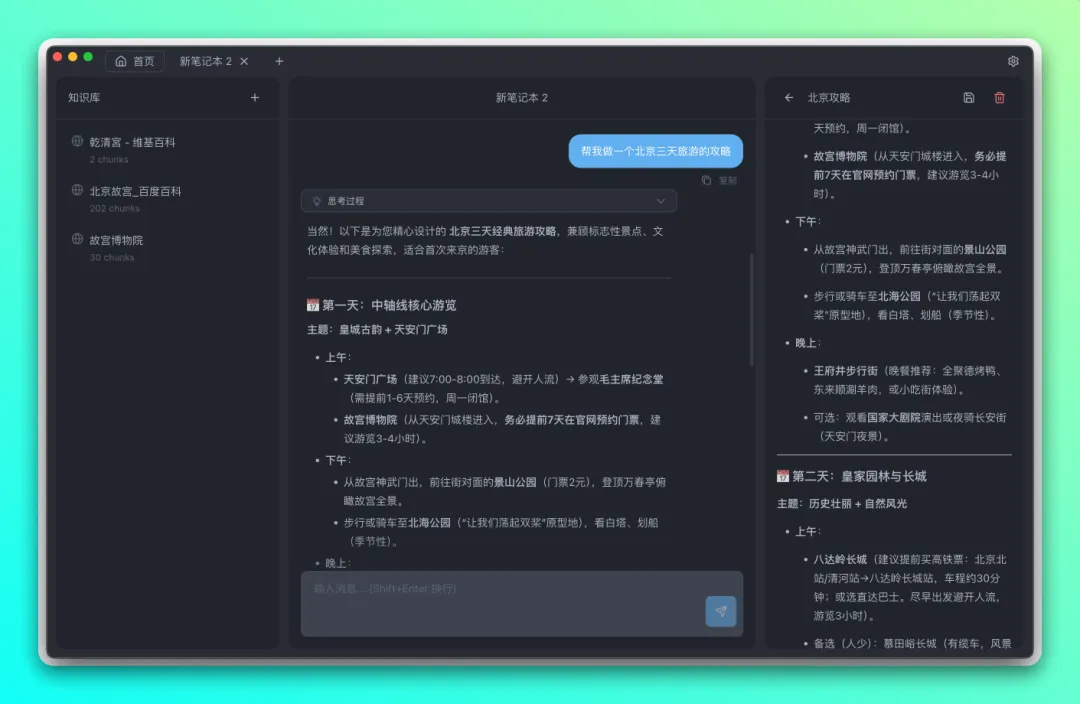Click the globe icon beside 北京故宫_百度百科
This screenshot has width=1080, height=704.
pos(77,190)
